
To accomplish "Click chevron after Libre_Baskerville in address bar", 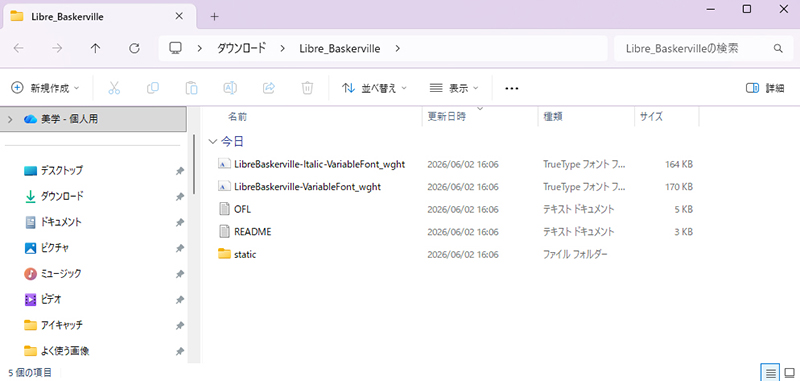I will 397,48.
